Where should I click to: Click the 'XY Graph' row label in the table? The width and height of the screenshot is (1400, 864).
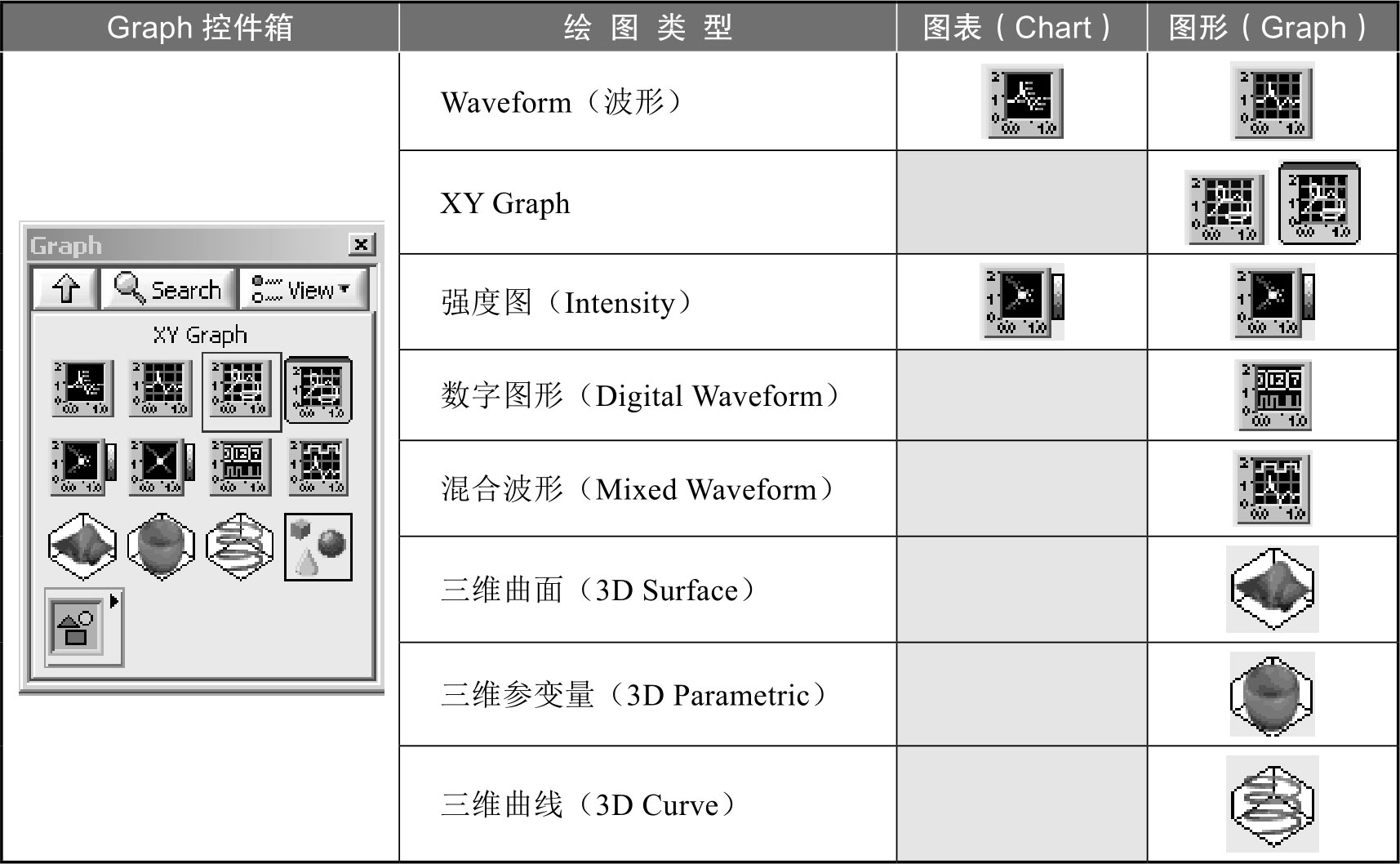(505, 203)
